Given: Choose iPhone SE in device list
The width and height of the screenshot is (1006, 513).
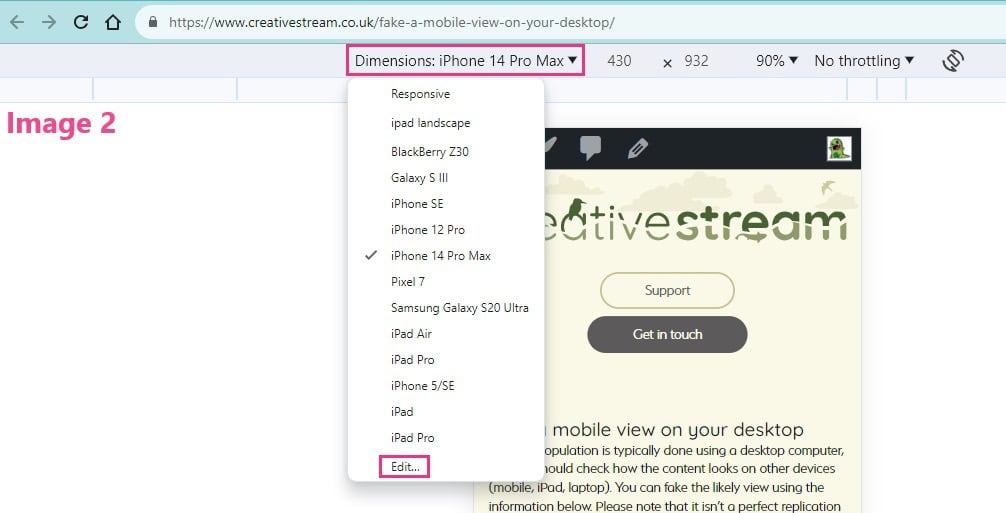Looking at the screenshot, I should (x=417, y=204).
